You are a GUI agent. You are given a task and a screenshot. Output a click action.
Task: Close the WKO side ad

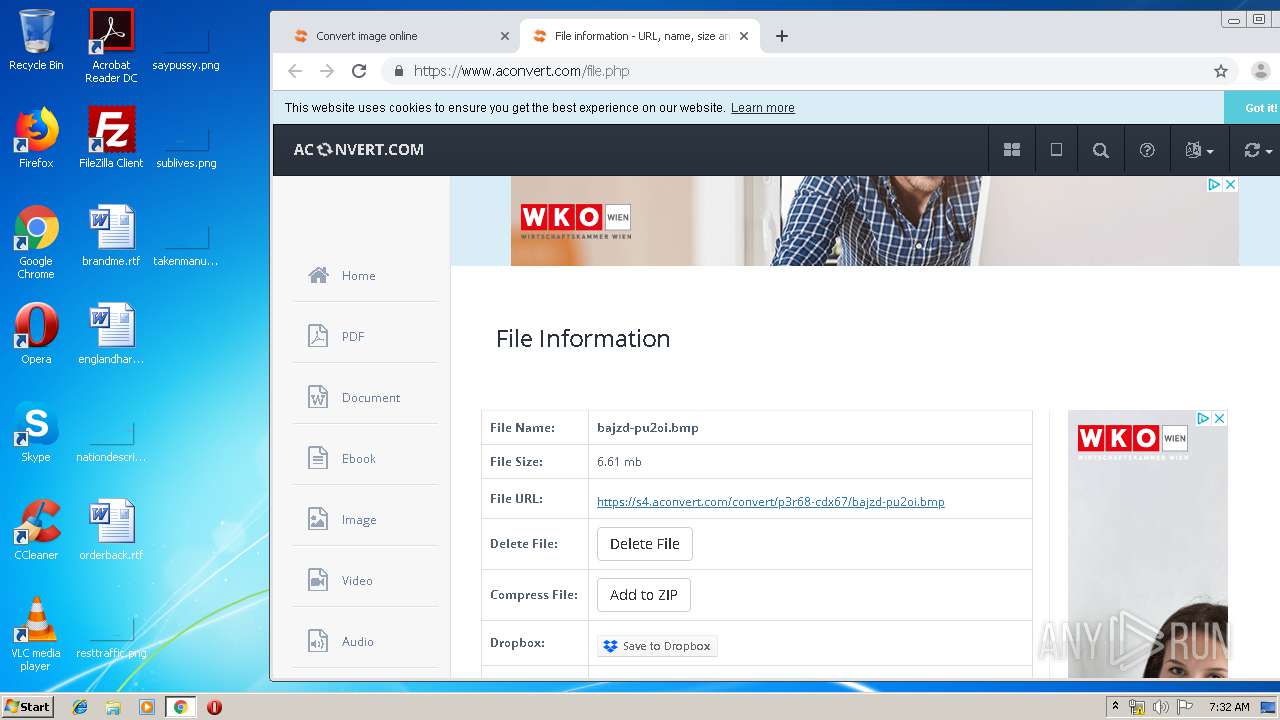tap(1219, 418)
